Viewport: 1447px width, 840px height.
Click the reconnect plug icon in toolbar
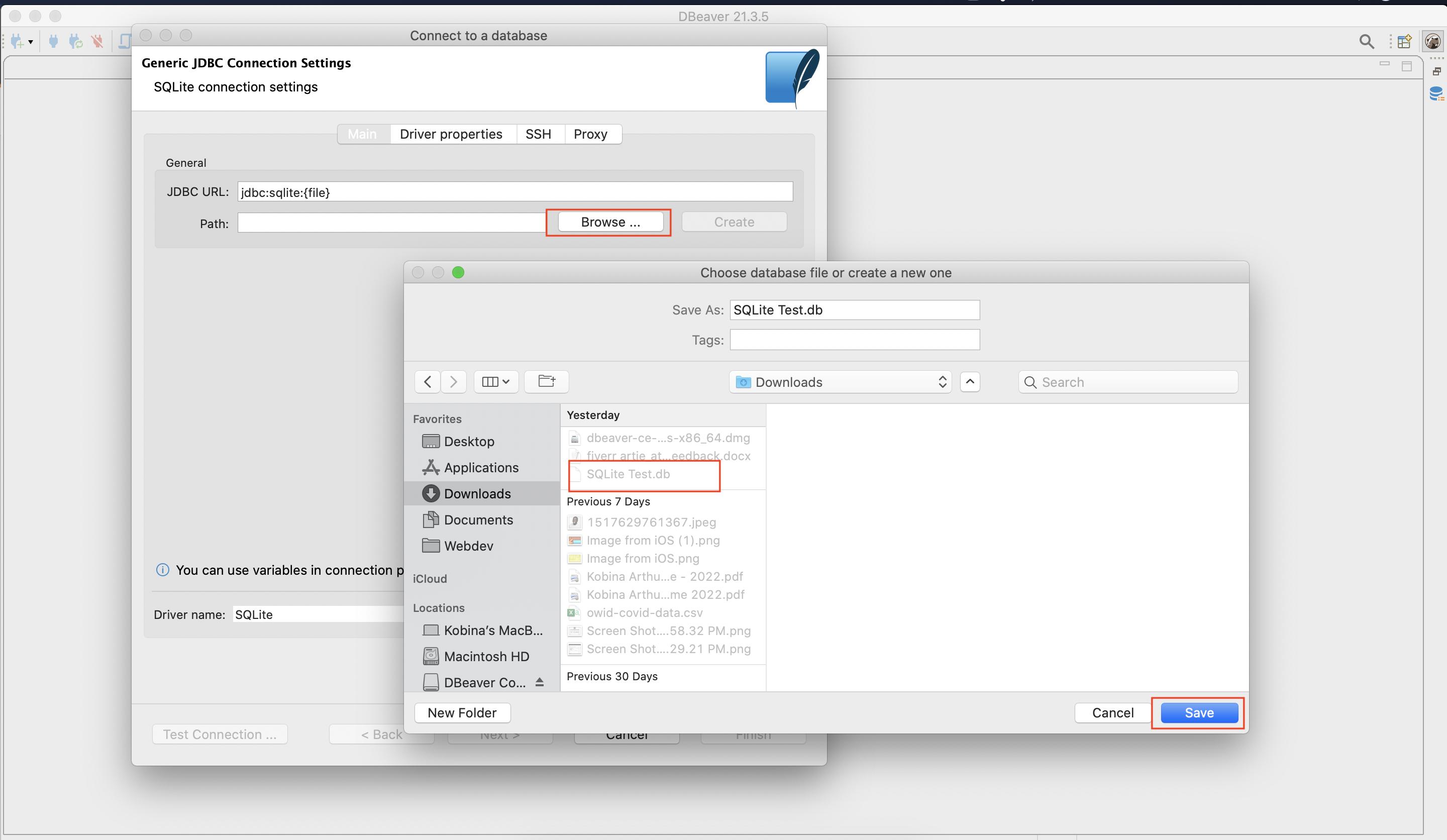pyautogui.click(x=75, y=41)
